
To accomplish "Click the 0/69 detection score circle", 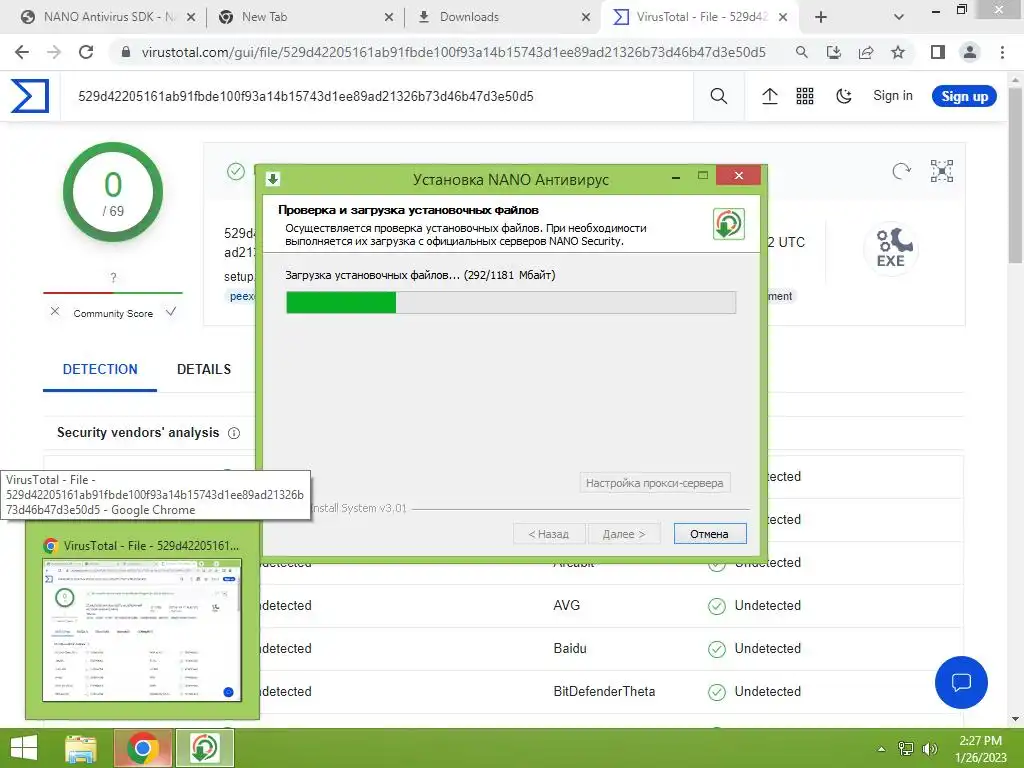I will click(x=113, y=192).
